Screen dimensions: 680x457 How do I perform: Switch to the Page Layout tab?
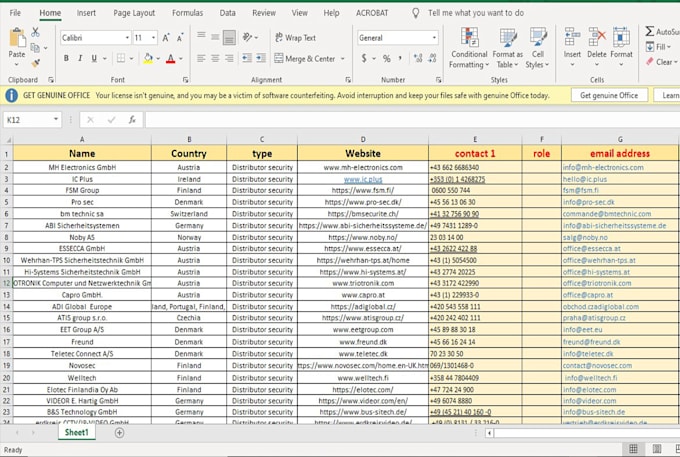pyautogui.click(x=134, y=13)
